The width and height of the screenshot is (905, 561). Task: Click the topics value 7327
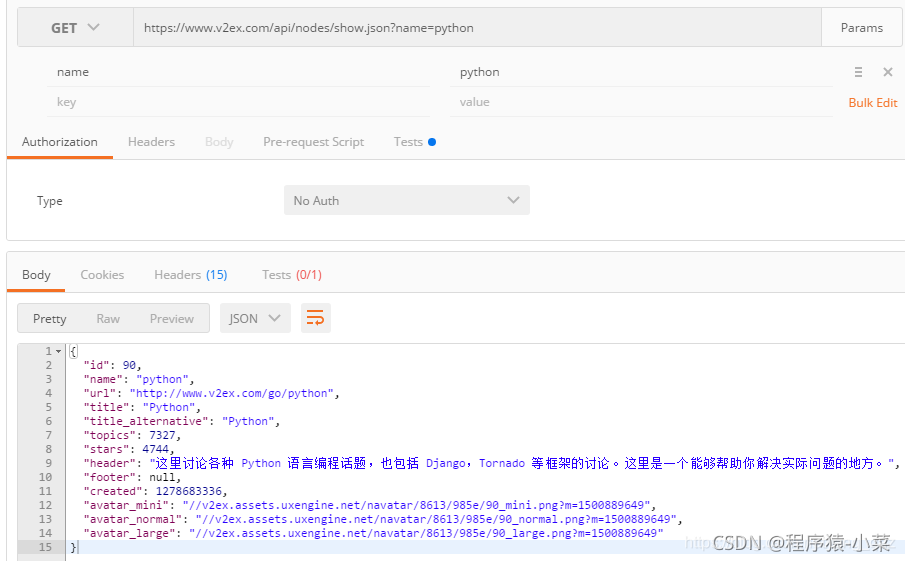pyautogui.click(x=162, y=435)
